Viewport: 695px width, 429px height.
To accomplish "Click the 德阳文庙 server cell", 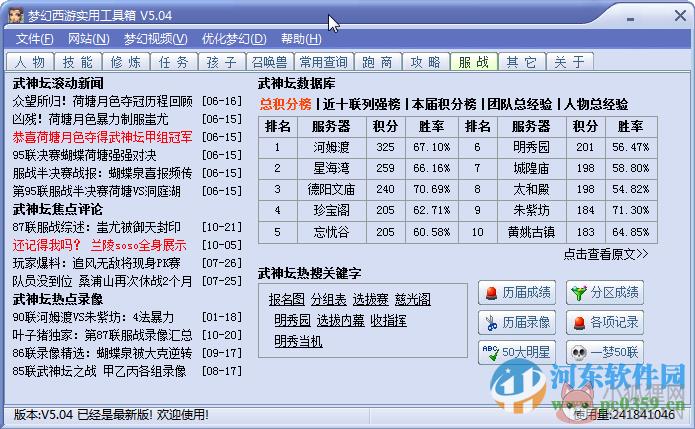I will coord(332,190).
